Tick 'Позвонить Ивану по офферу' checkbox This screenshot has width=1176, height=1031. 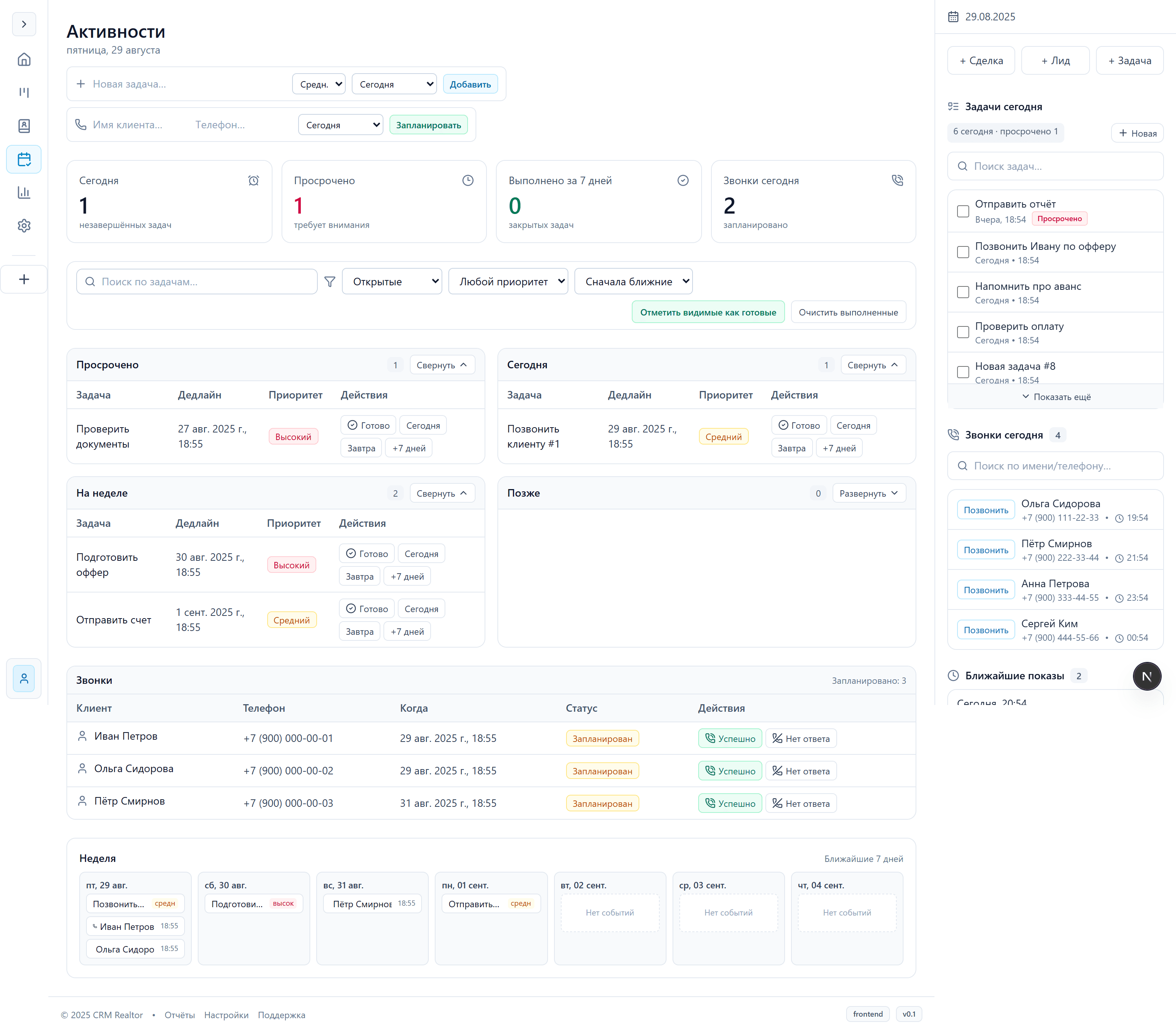click(x=962, y=252)
